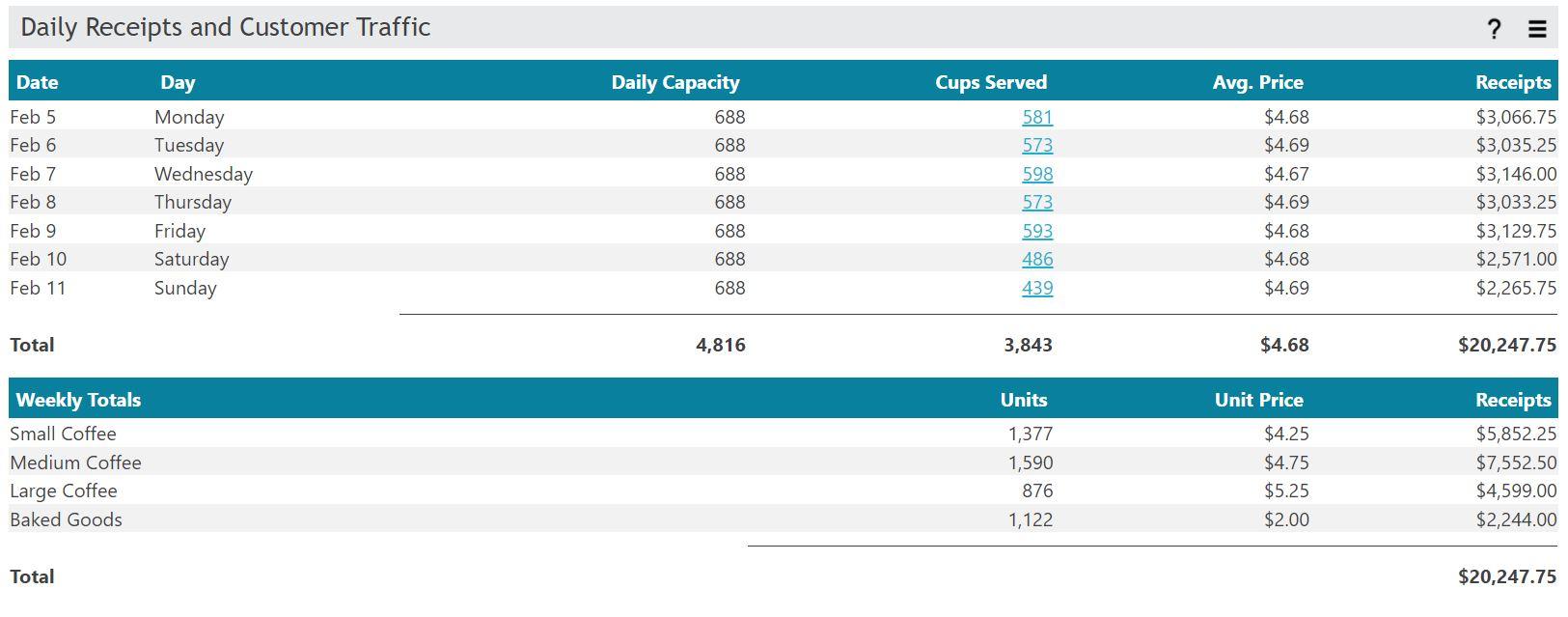Viewport: 1568px width, 617px height.
Task: Open the 573 cups link for Tuesday
Action: [x=1037, y=145]
